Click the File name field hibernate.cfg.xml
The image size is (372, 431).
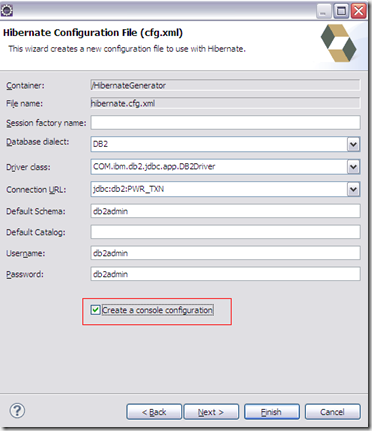(225, 103)
